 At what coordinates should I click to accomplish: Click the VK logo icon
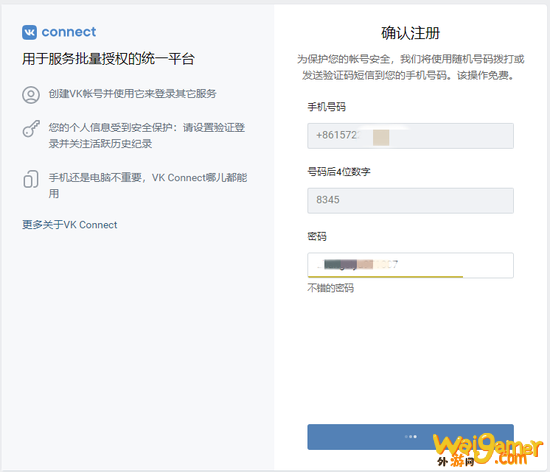click(29, 32)
